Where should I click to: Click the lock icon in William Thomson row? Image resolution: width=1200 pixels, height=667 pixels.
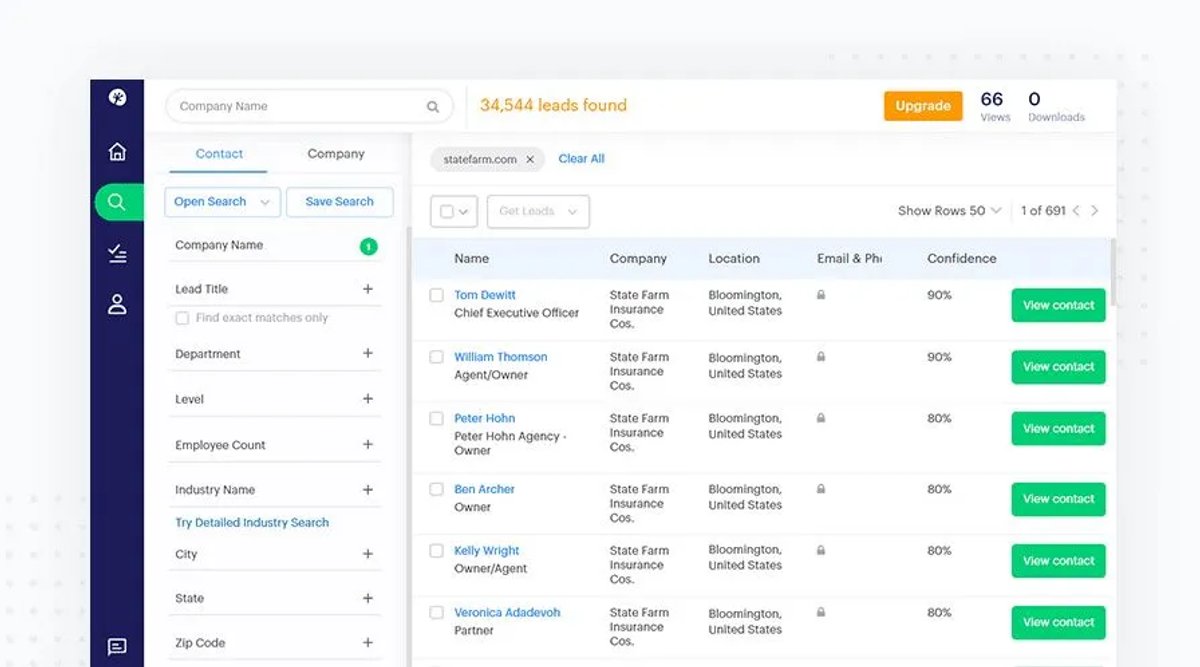tap(821, 357)
